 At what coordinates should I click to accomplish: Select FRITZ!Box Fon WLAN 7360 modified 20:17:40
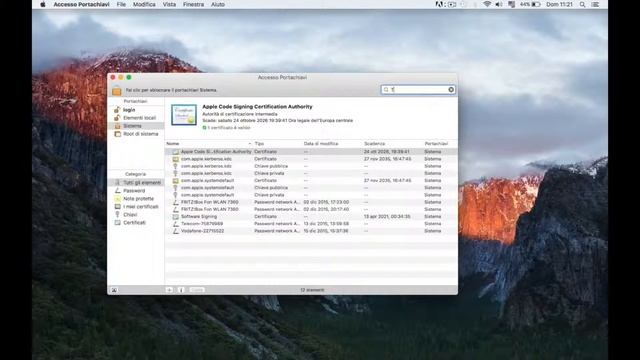[311, 209]
